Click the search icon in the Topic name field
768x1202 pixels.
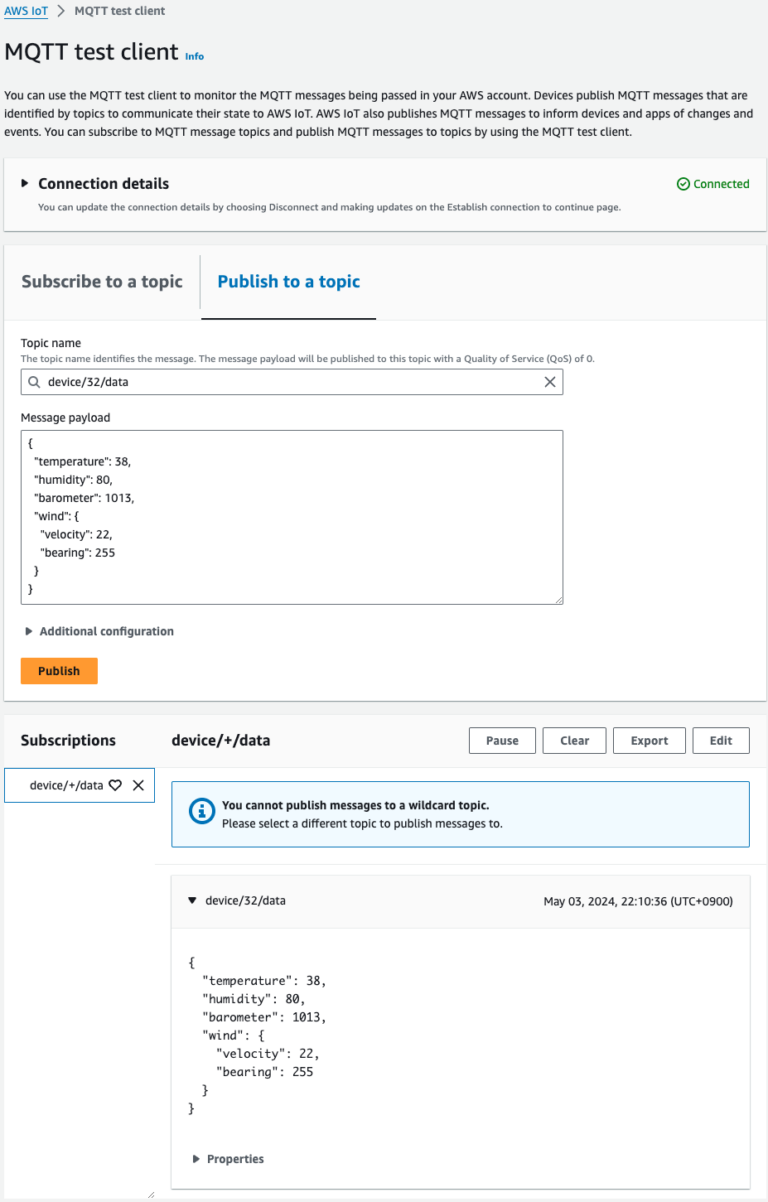[35, 382]
